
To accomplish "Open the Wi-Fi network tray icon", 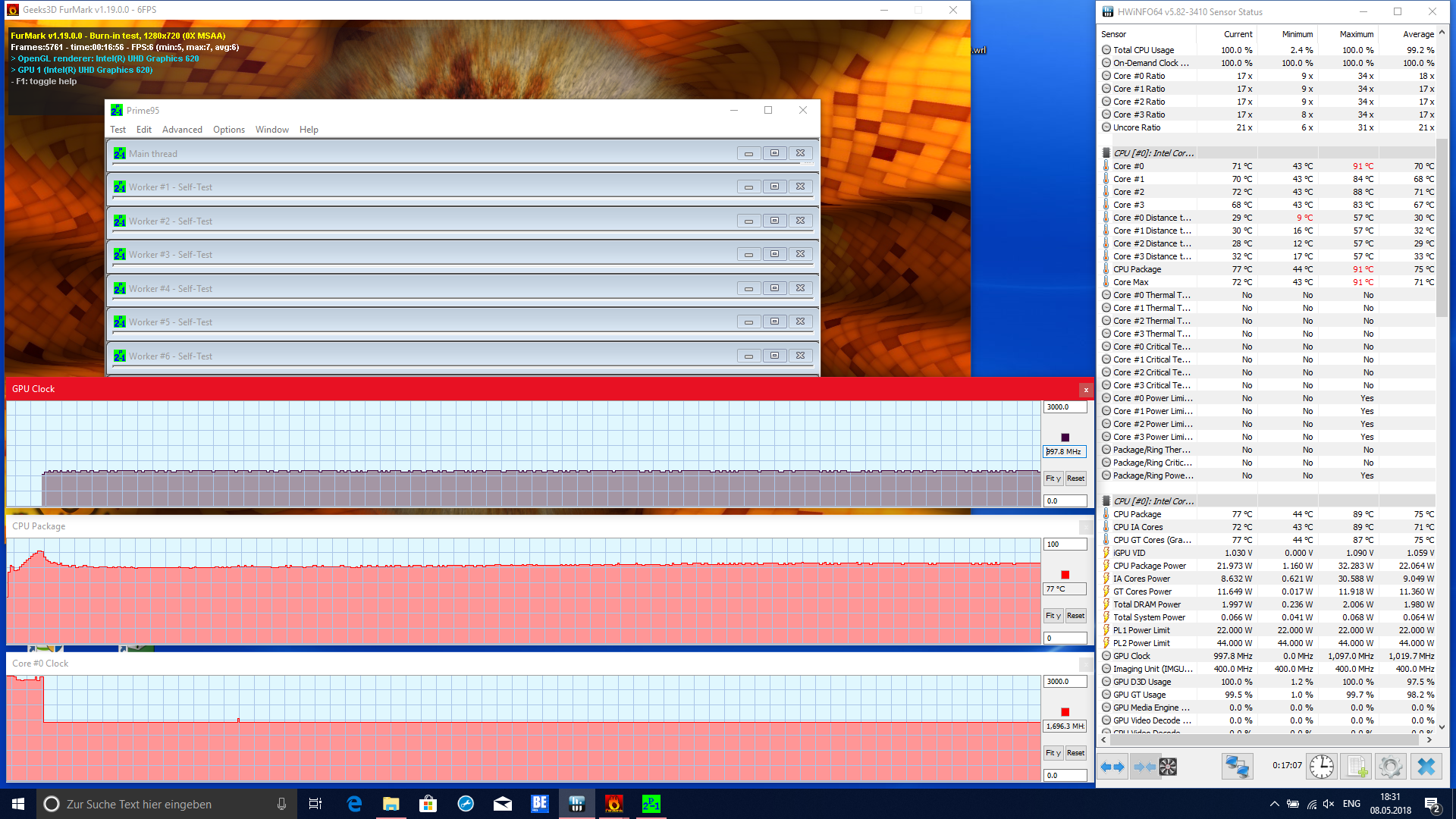I will pyautogui.click(x=1311, y=804).
